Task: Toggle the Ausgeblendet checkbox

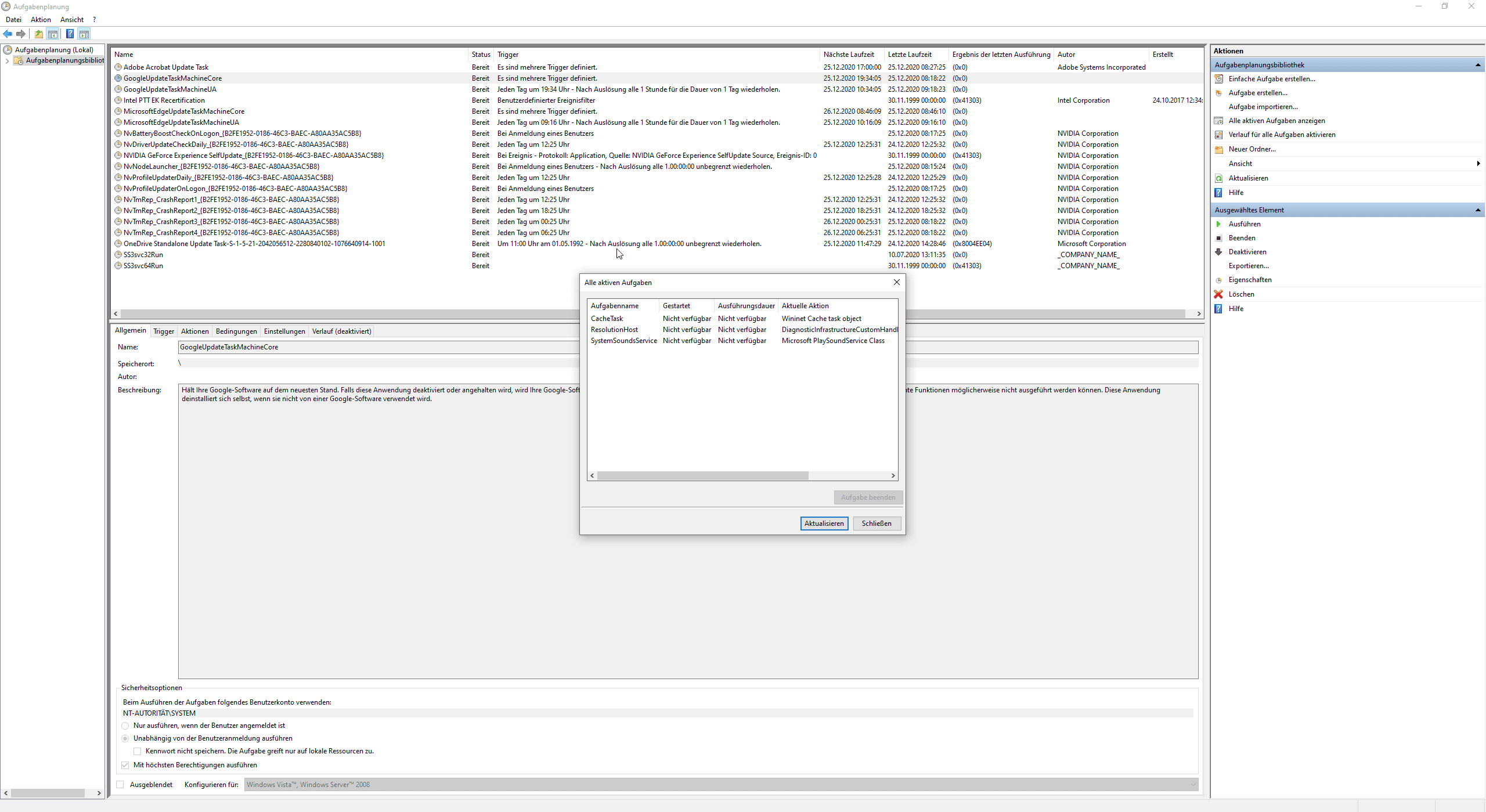Action: (120, 785)
